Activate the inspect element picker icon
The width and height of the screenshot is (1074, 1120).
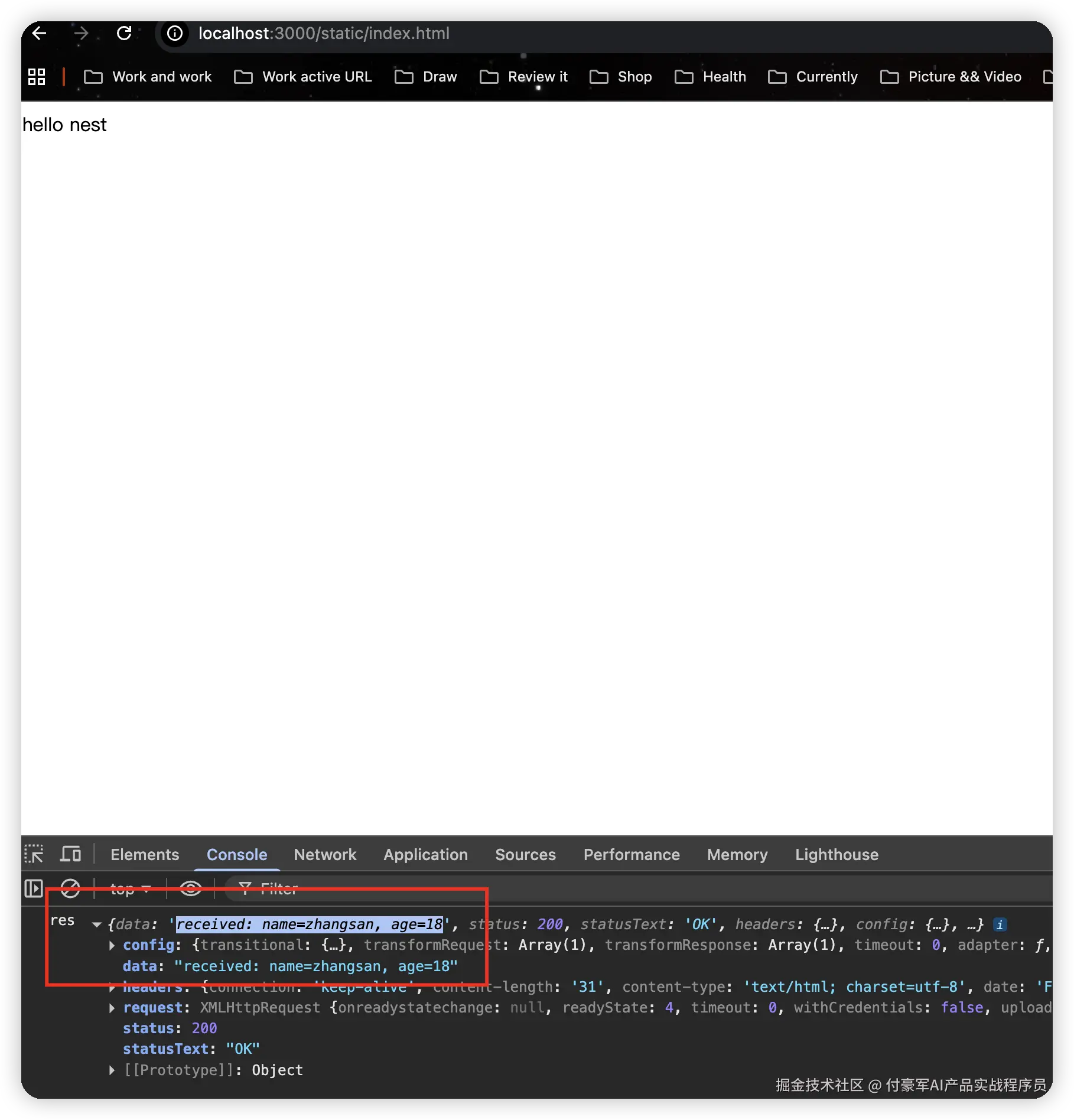click(34, 854)
